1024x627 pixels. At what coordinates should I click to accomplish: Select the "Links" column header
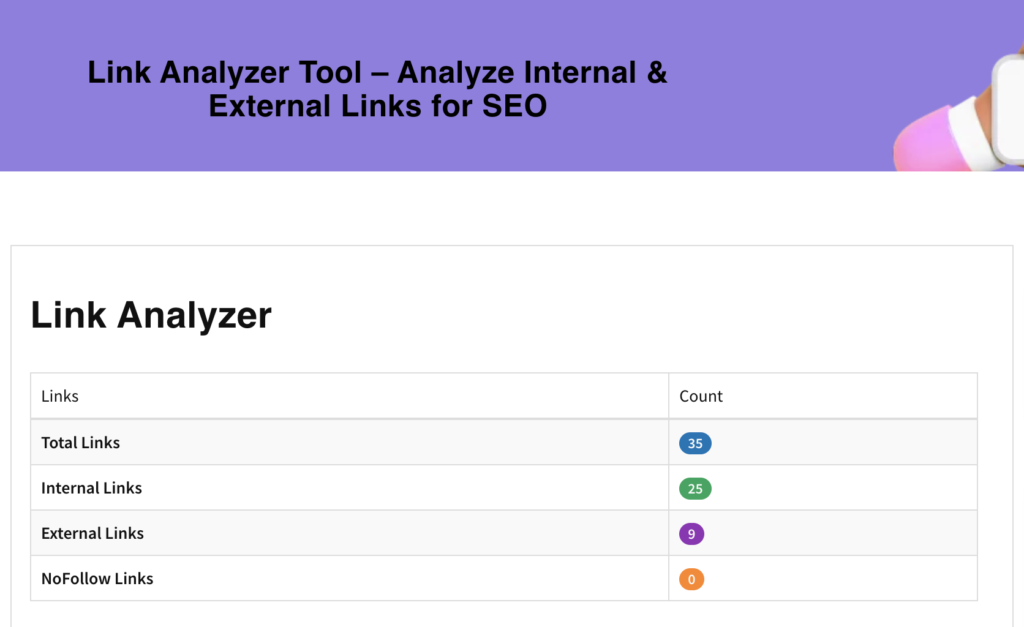pyautogui.click(x=59, y=396)
